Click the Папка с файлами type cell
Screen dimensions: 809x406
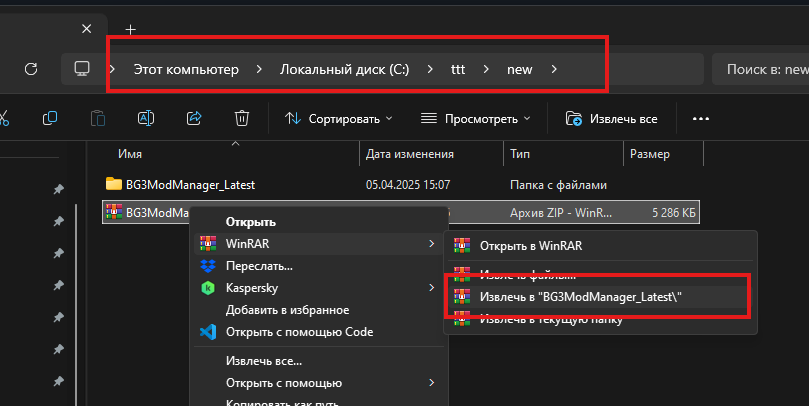tap(558, 185)
